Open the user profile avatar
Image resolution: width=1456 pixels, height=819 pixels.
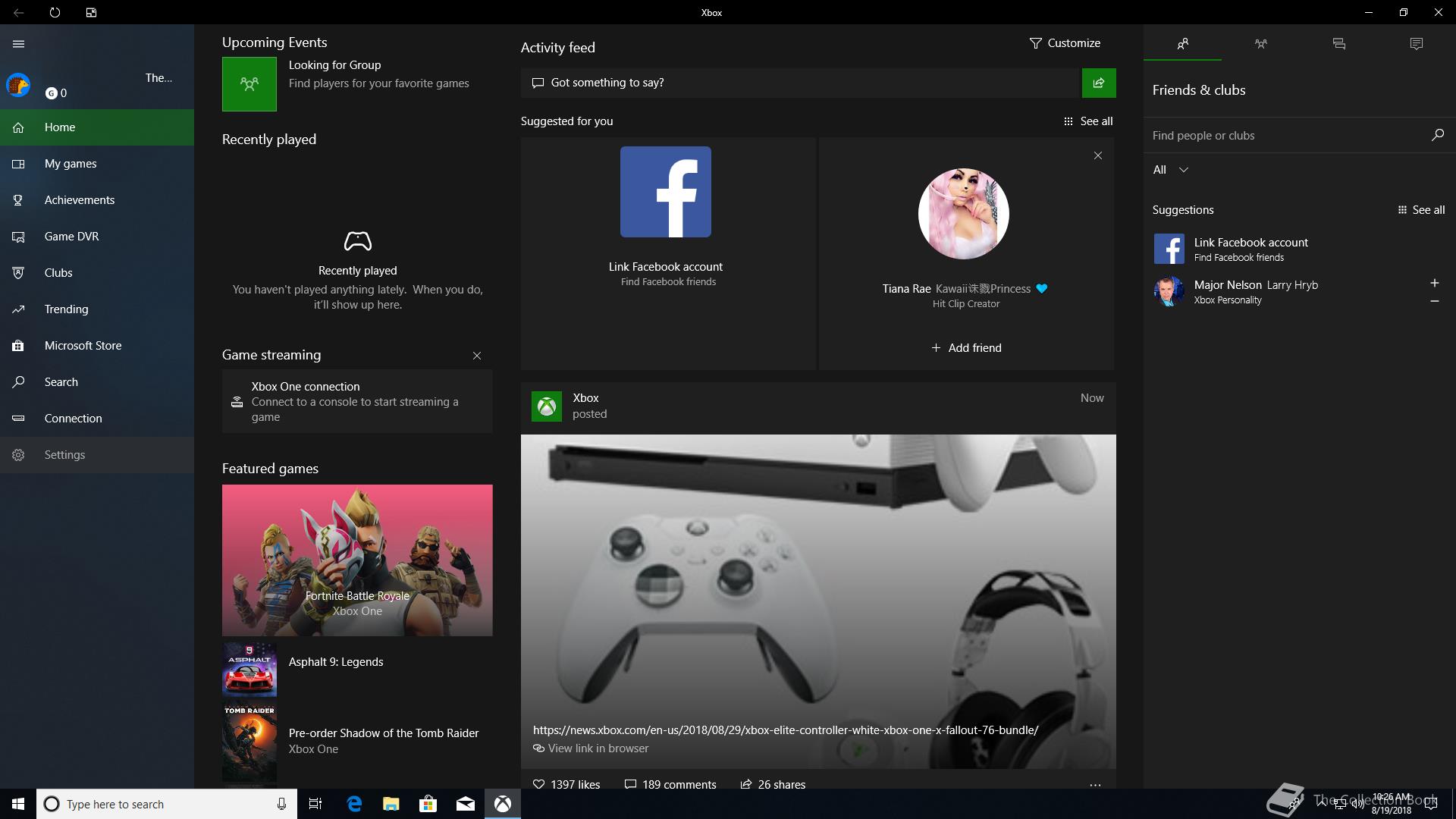pos(18,85)
